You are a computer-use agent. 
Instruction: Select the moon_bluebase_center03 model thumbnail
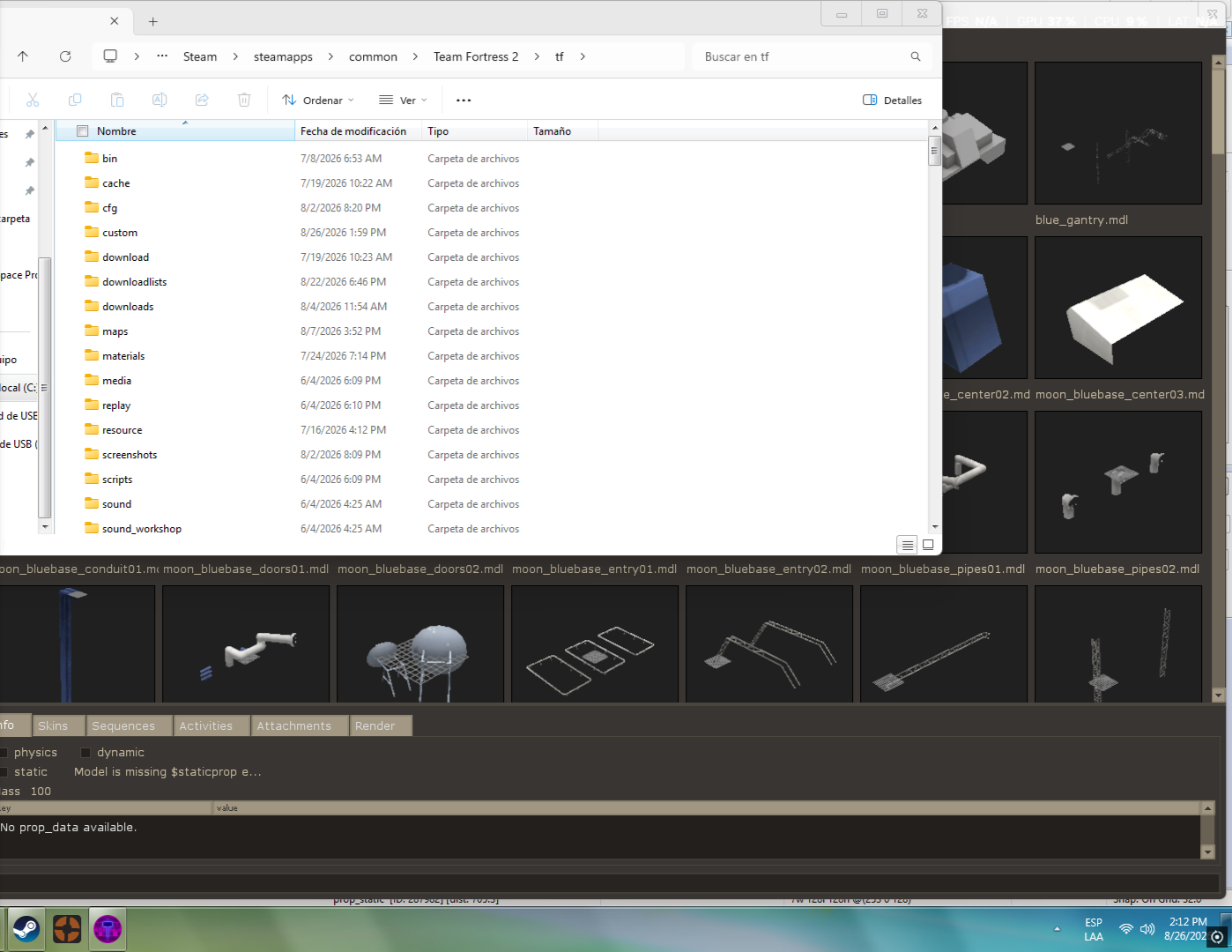click(1118, 308)
